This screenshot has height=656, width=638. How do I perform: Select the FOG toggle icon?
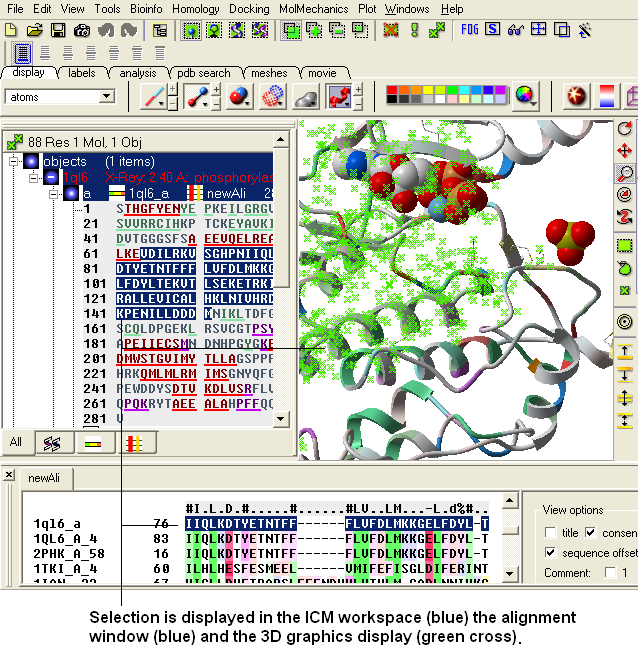pos(470,30)
